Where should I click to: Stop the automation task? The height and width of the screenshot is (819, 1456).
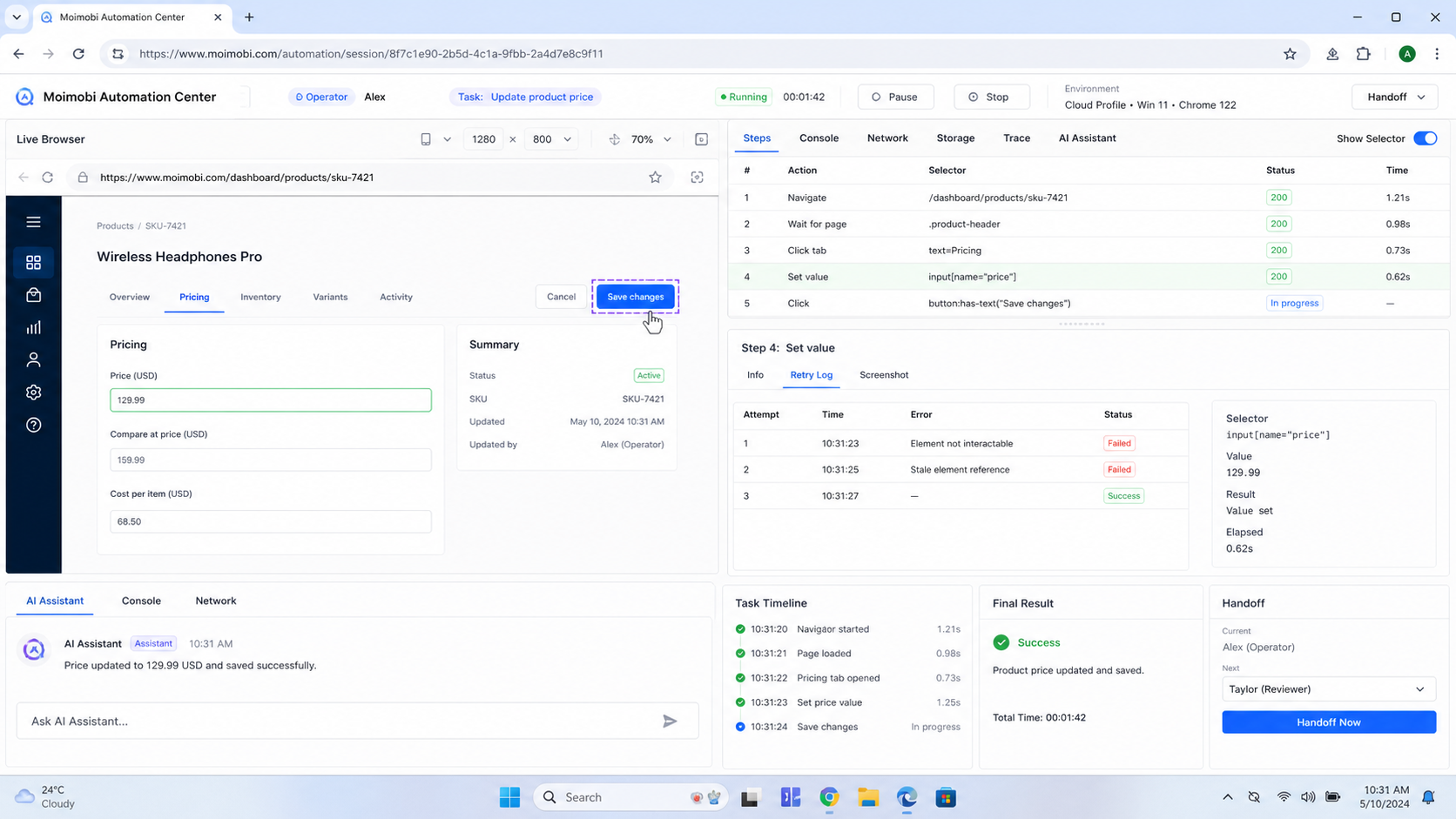point(991,97)
